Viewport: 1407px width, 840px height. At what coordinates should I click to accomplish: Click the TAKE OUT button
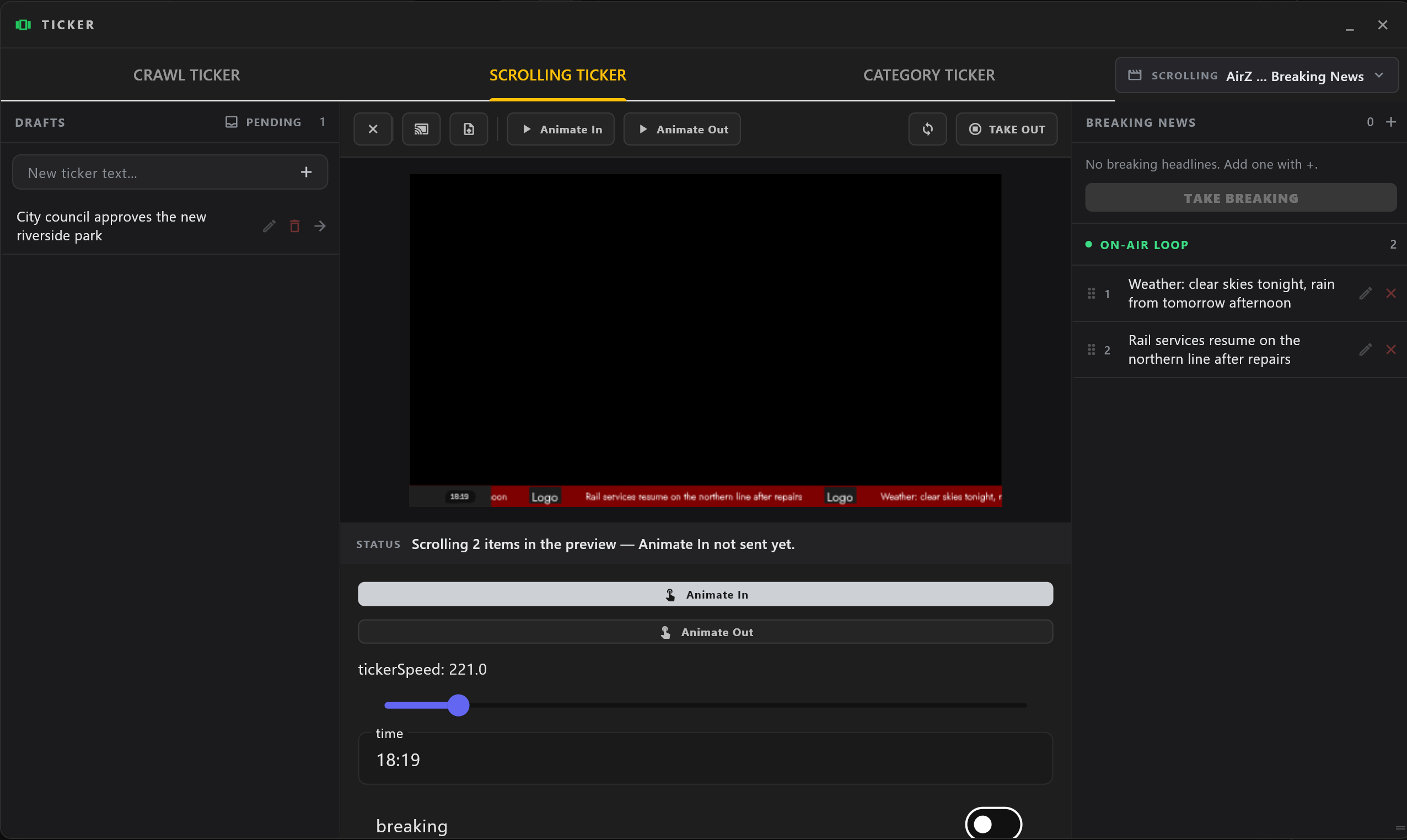point(1006,129)
